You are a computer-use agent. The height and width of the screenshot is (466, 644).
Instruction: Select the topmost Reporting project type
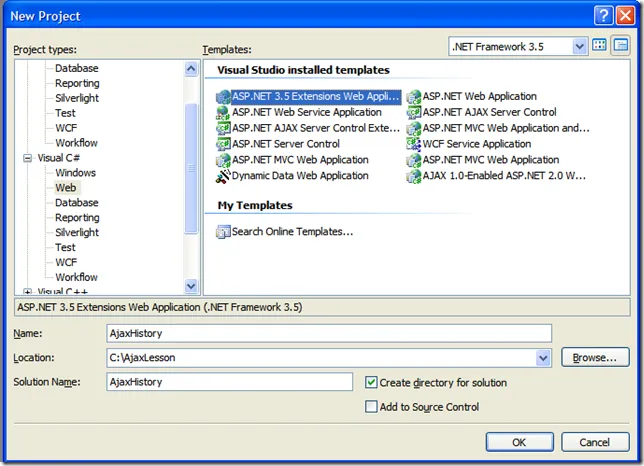[x=77, y=83]
